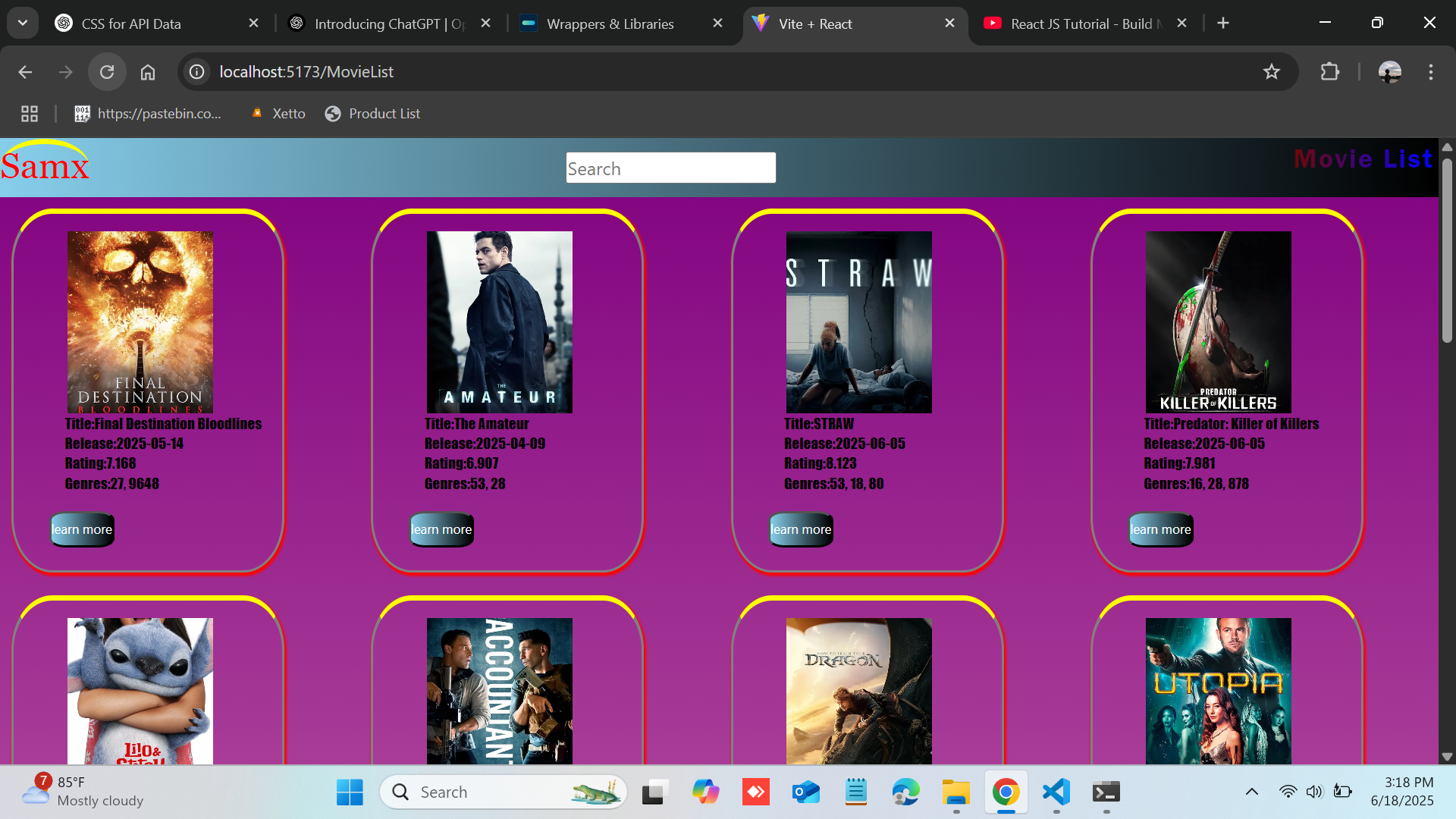Open the bookmarks apps grid icon
The height and width of the screenshot is (819, 1456).
30,114
